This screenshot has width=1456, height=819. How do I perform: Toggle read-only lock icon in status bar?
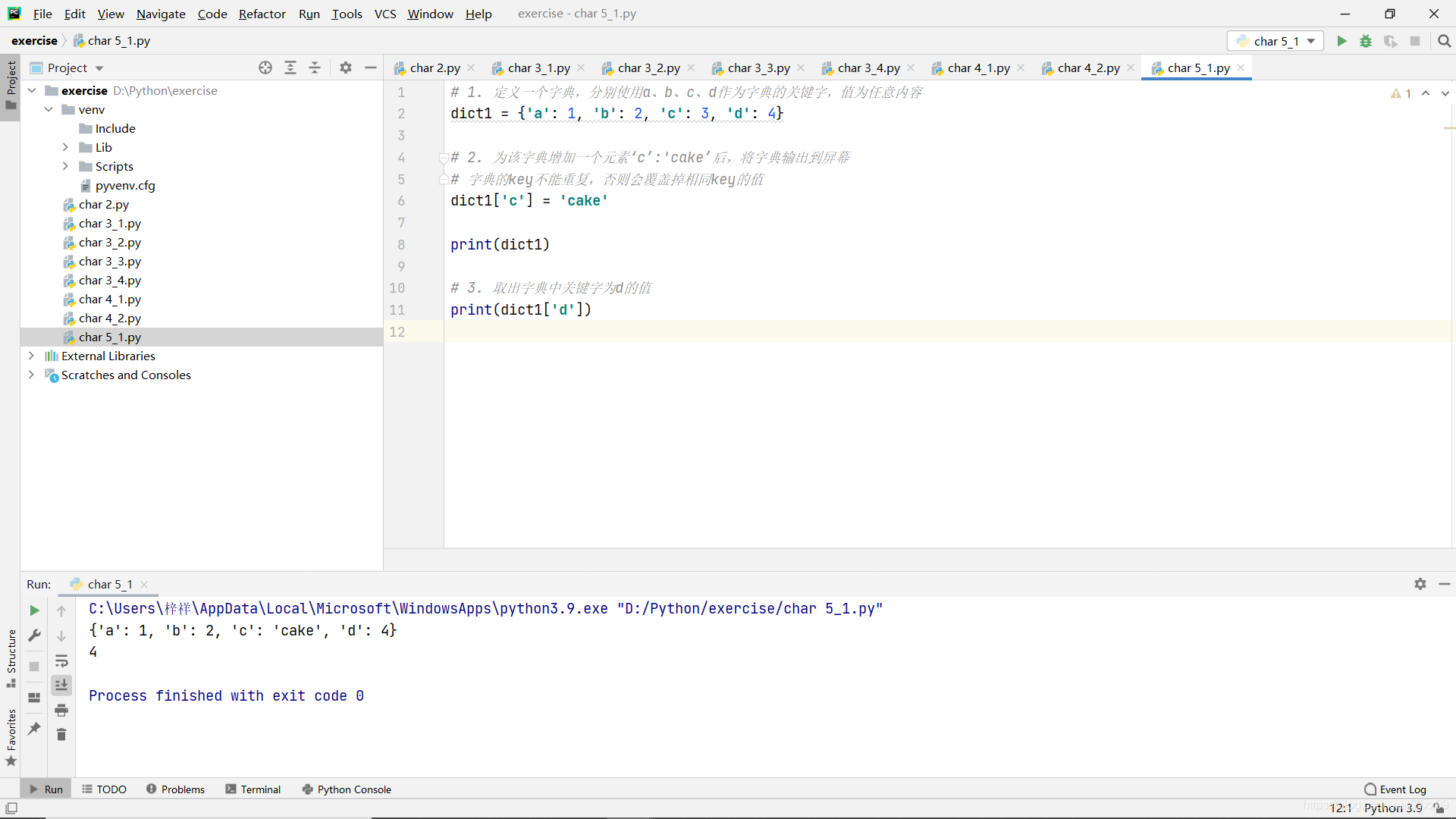(1439, 808)
